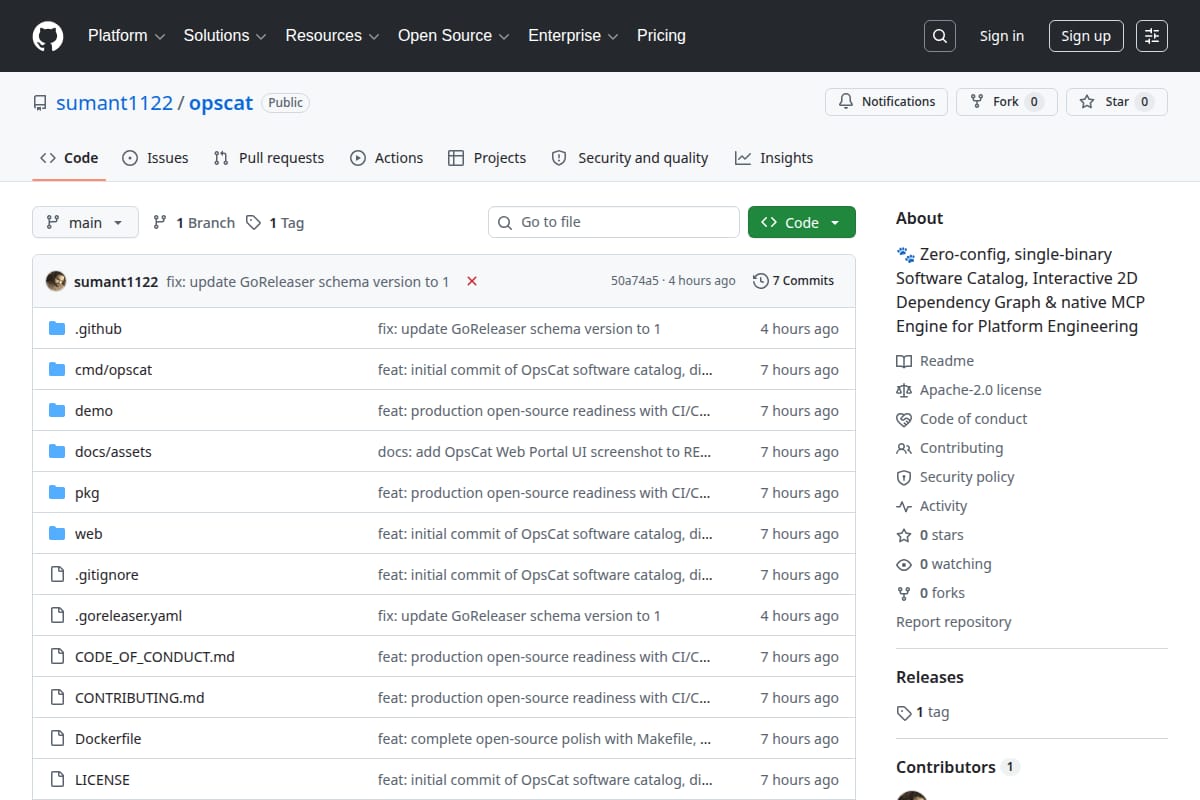Open docs commit message for docs/assets
The width and height of the screenshot is (1200, 800).
pyautogui.click(x=545, y=452)
